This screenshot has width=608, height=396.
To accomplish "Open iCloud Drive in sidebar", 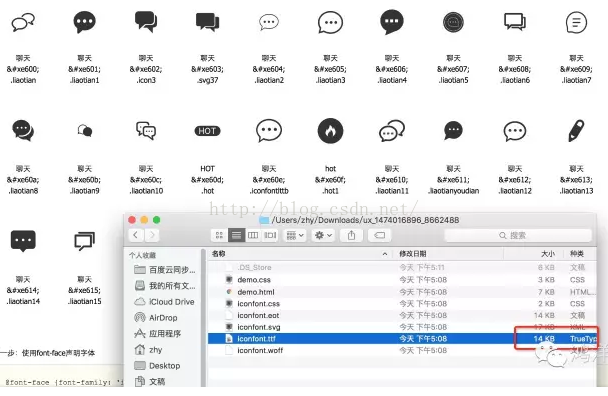I will pyautogui.click(x=164, y=302).
